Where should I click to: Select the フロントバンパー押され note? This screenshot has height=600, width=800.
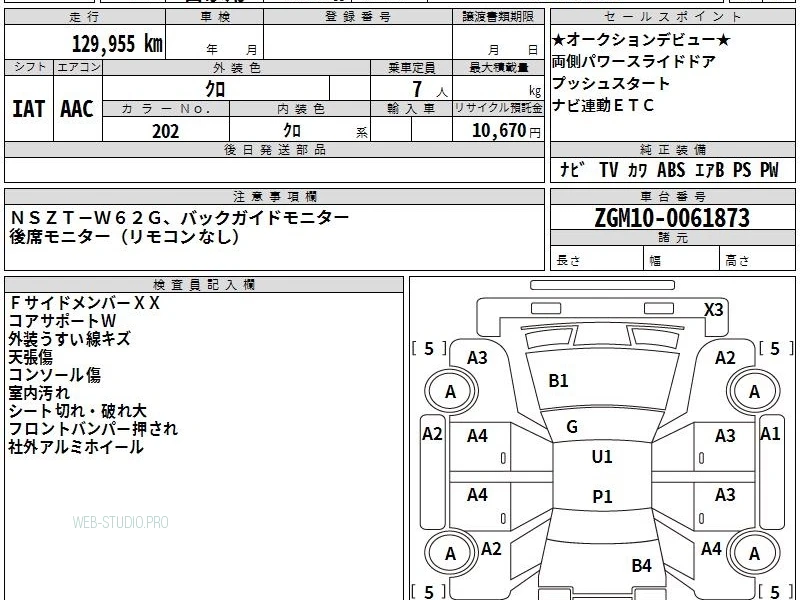point(94,429)
